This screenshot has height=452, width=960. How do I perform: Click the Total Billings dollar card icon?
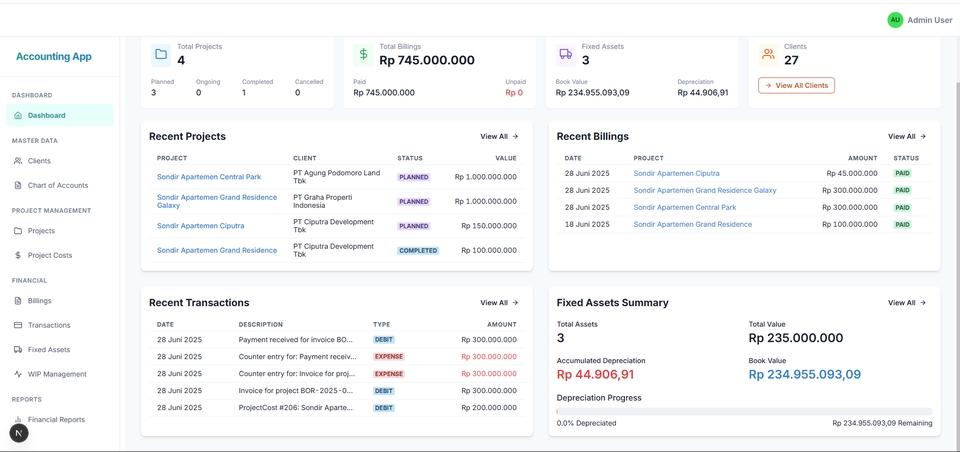pyautogui.click(x=363, y=54)
